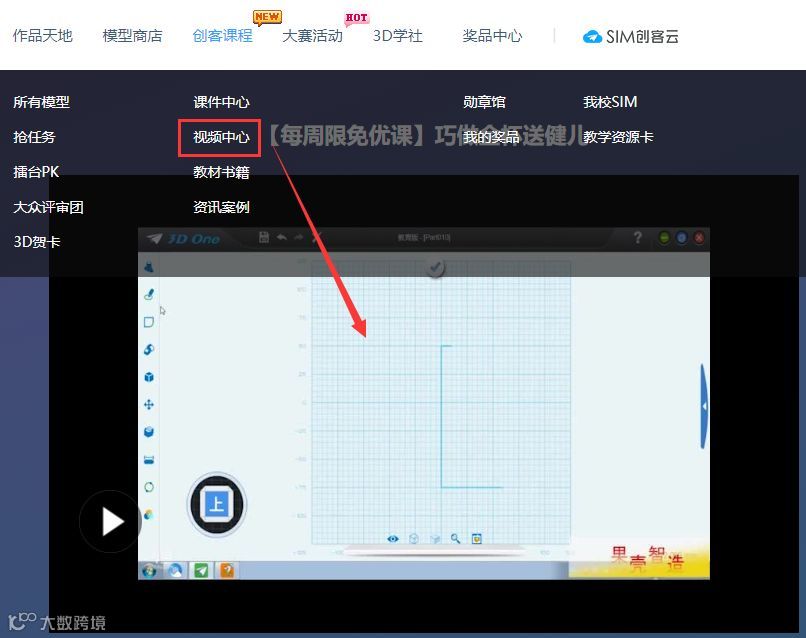Click the magnifier zoom icon below grid
806x638 pixels.
coord(455,538)
